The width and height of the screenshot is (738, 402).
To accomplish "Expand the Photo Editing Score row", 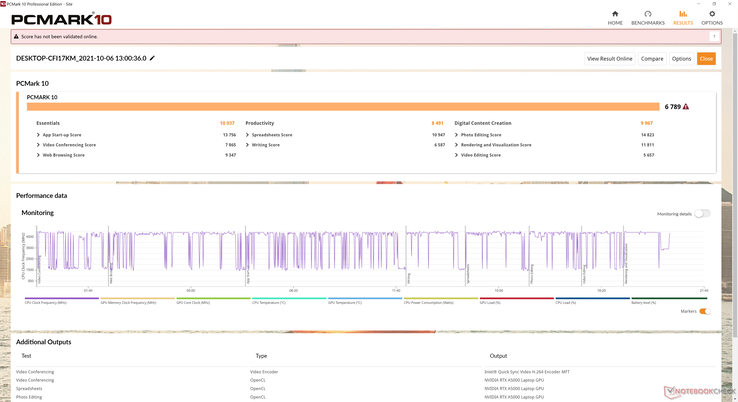I will [457, 134].
